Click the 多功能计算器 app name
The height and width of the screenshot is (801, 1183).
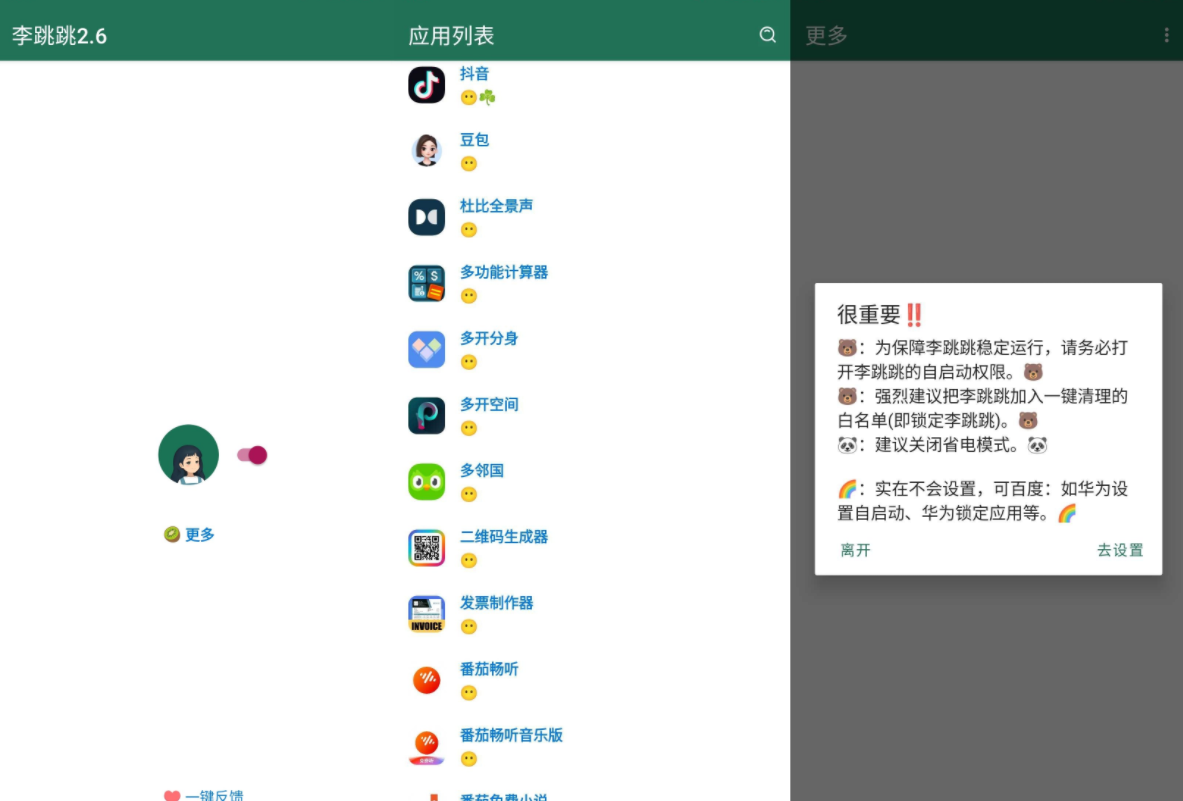click(504, 272)
